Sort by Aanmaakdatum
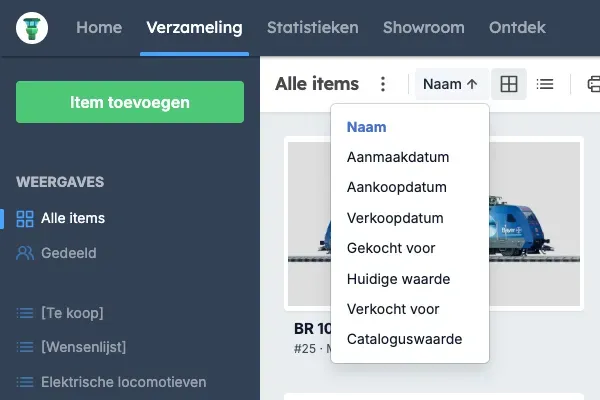Image resolution: width=600 pixels, height=400 pixels. click(398, 157)
